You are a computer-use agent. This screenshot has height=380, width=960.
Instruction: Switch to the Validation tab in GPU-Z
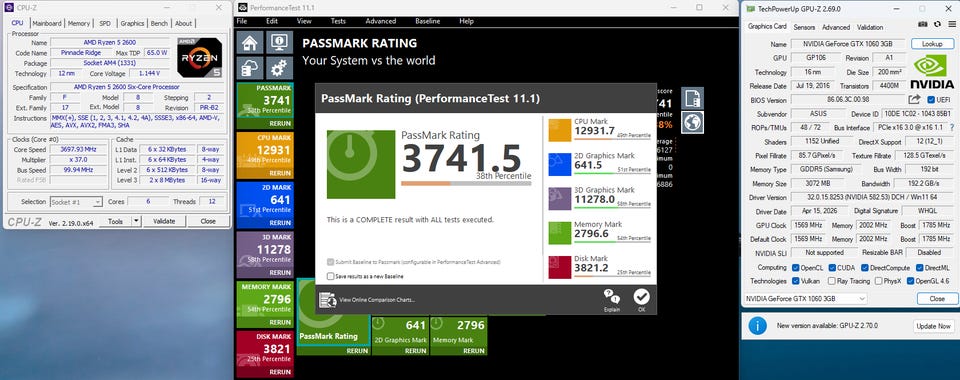pyautogui.click(x=869, y=27)
